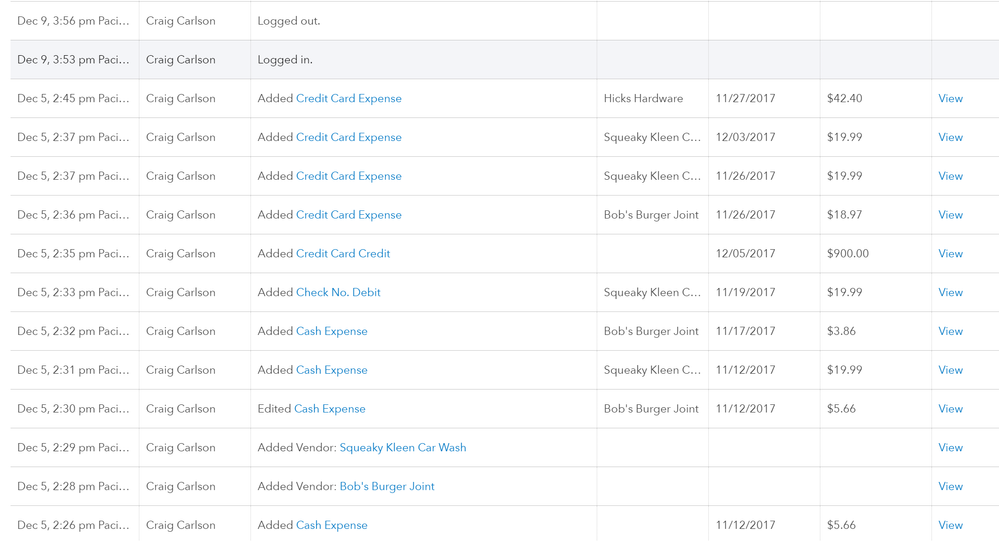Click View on the Added Vendor Bob's row

coord(950,487)
